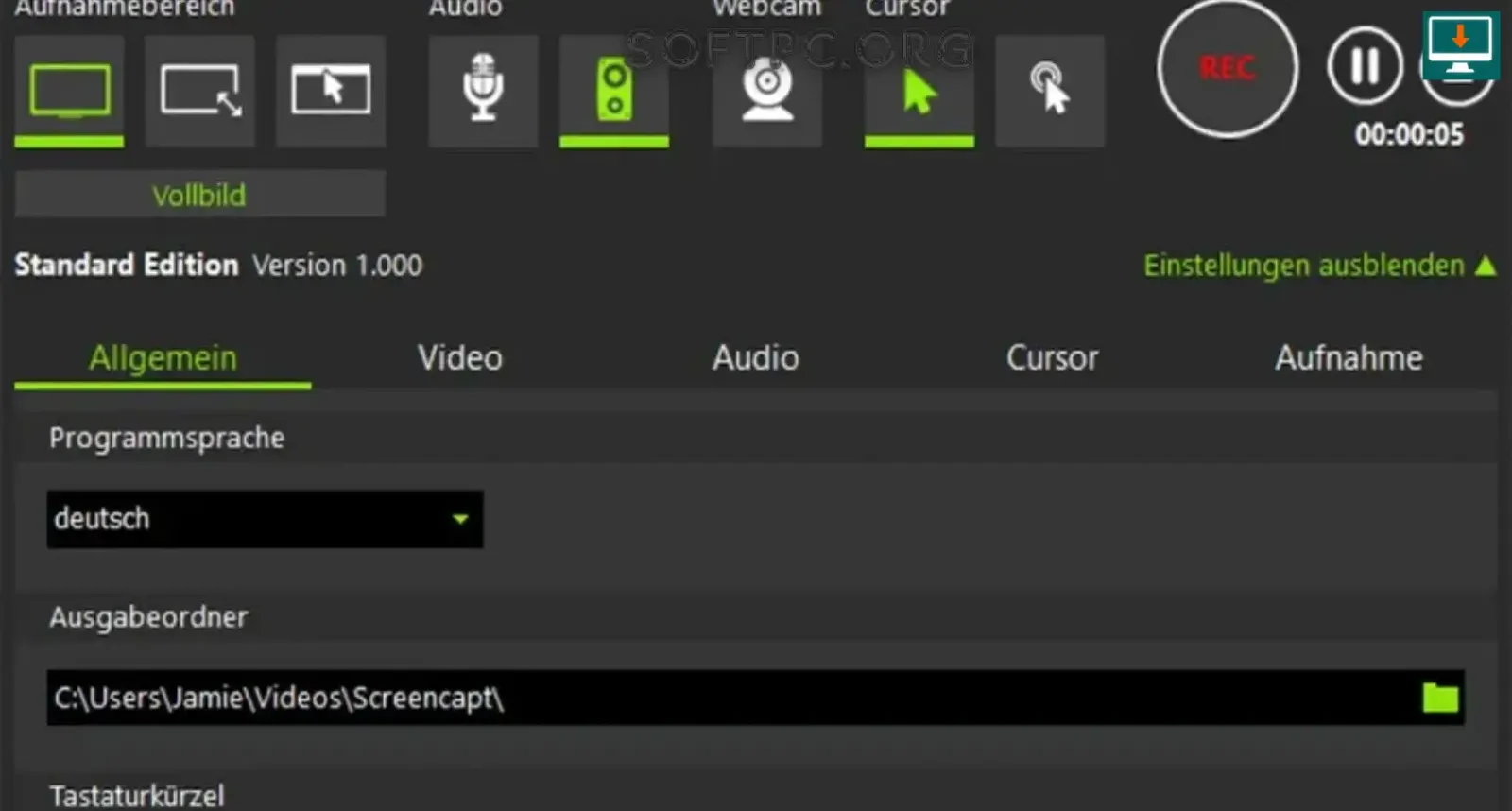Toggle webcam recording
The width and height of the screenshot is (1512, 811).
tap(767, 92)
